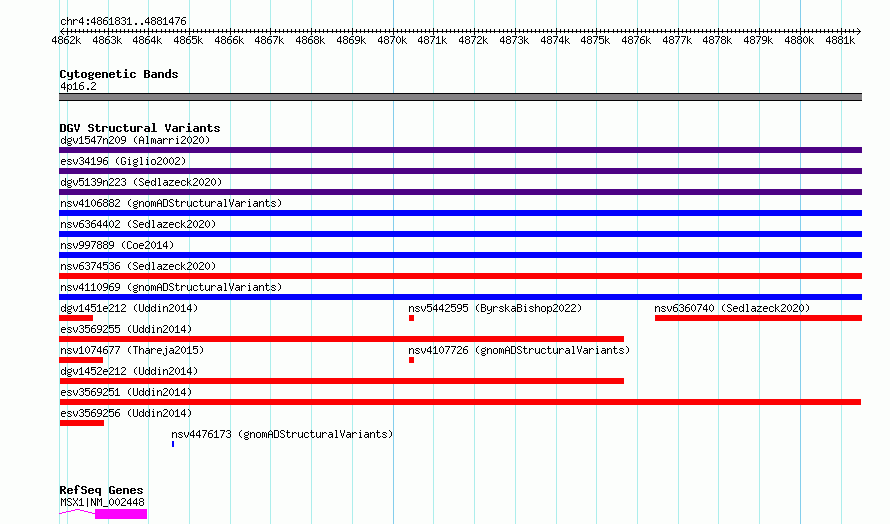Select the esv34196 (Giglio2002) variant label
This screenshot has height=524, width=890.
click(123, 161)
